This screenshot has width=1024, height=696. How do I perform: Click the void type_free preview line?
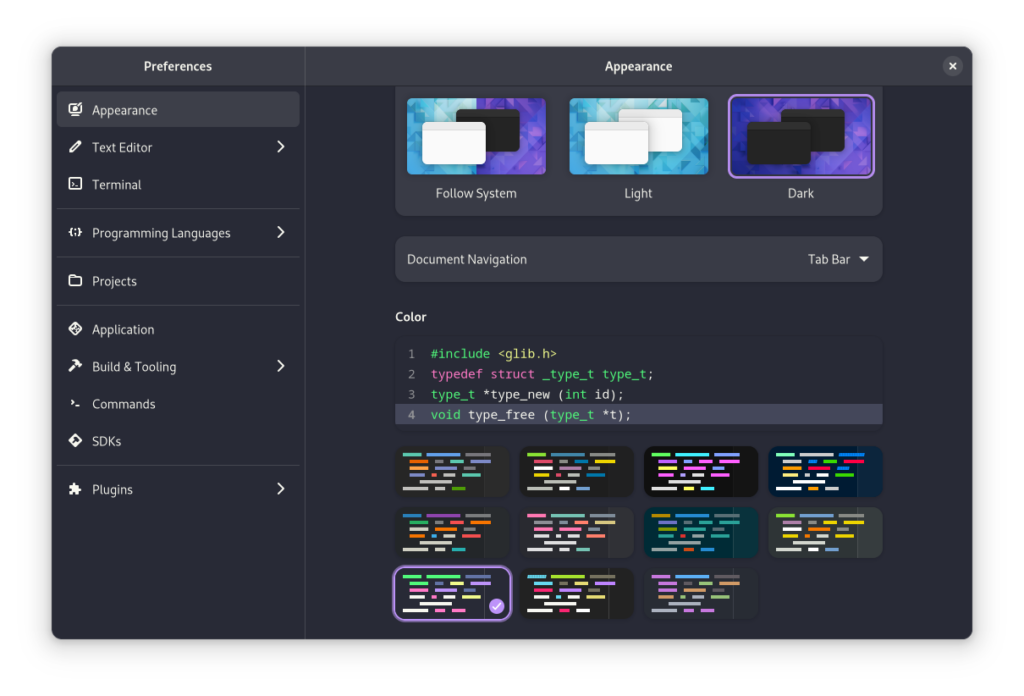pyautogui.click(x=639, y=415)
